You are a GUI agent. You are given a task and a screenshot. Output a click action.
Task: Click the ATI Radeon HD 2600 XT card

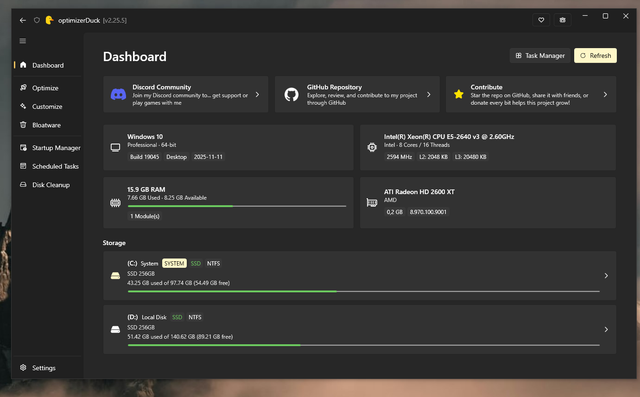pos(488,202)
